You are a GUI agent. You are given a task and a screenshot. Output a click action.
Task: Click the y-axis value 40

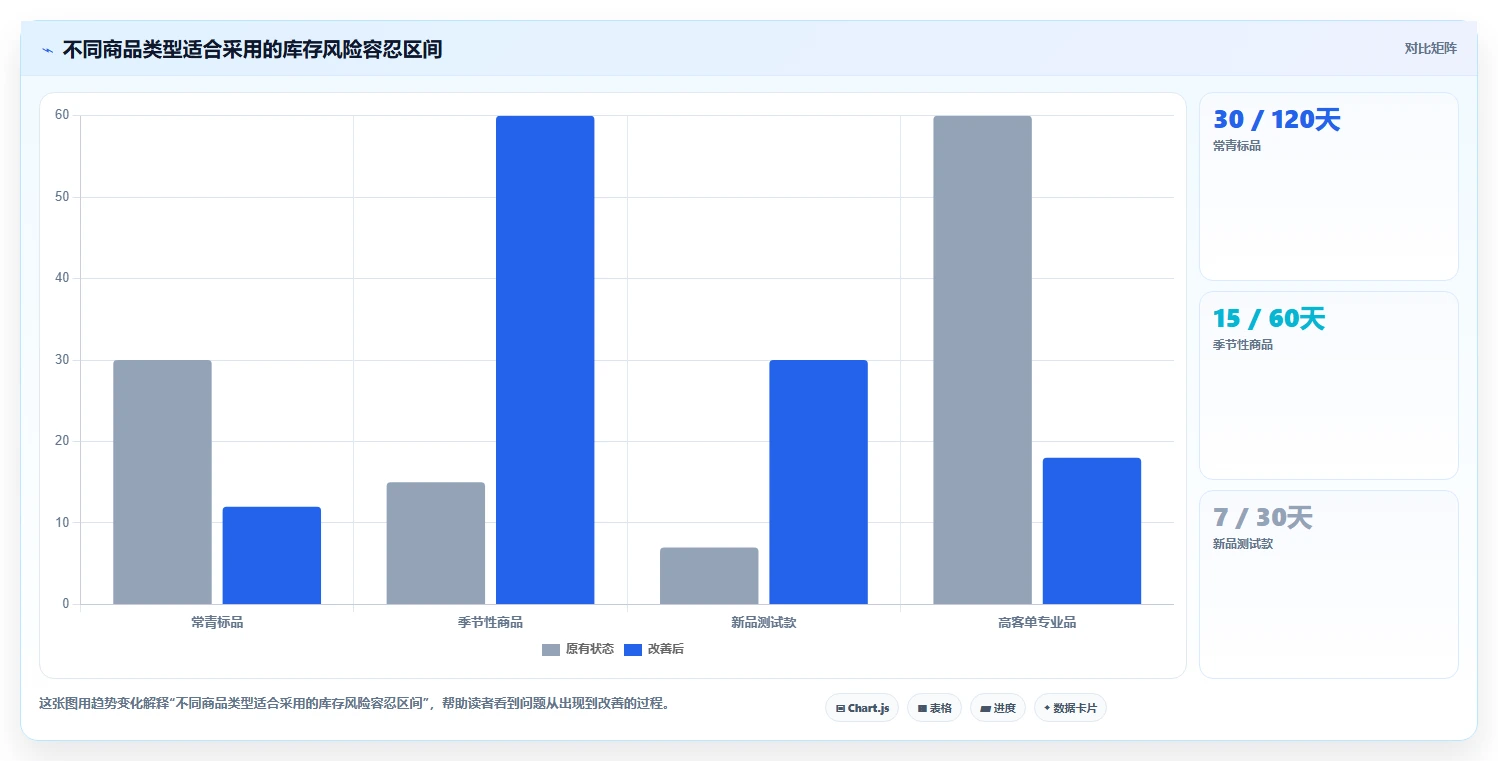click(x=62, y=278)
